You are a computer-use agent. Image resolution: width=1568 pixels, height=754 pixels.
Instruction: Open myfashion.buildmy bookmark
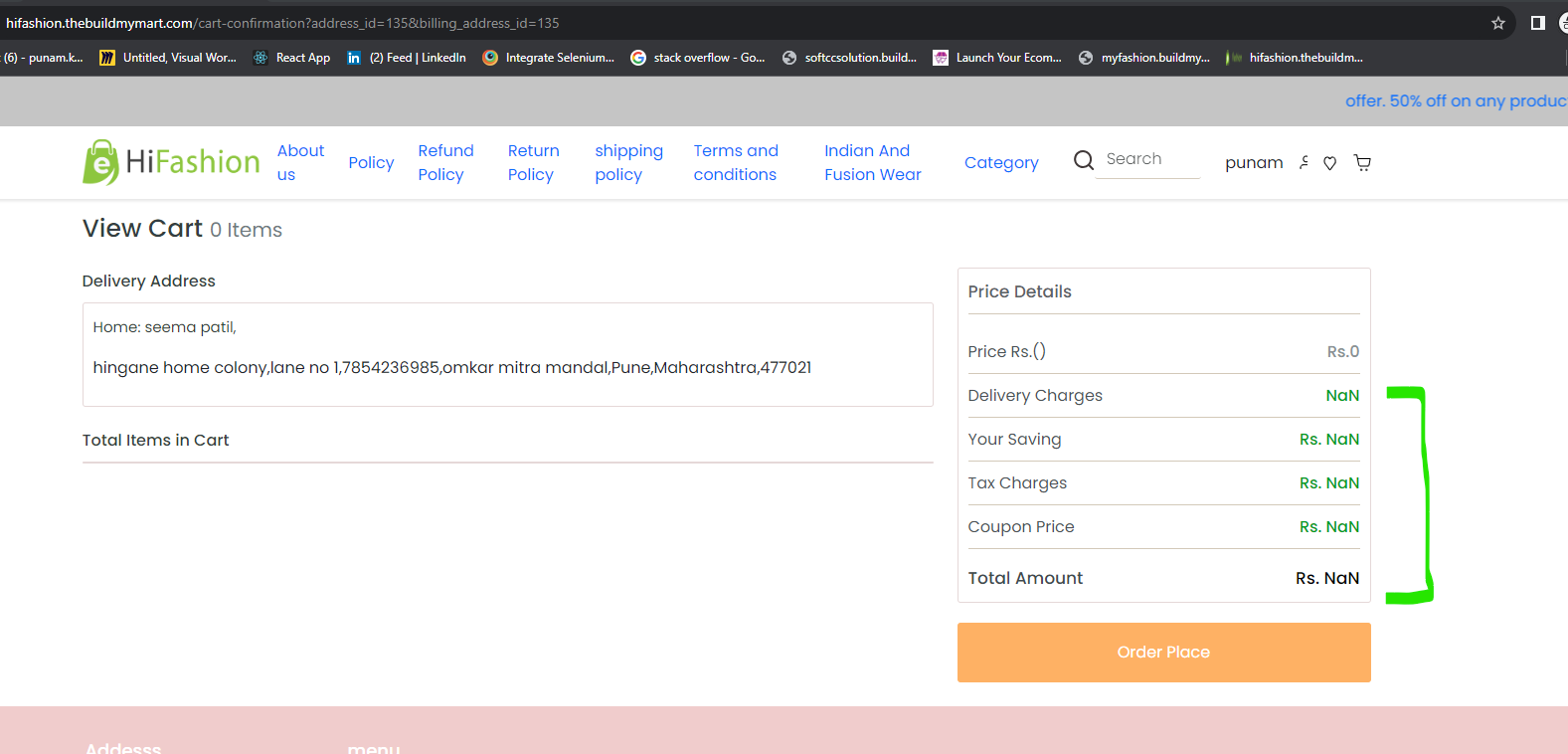1144,58
